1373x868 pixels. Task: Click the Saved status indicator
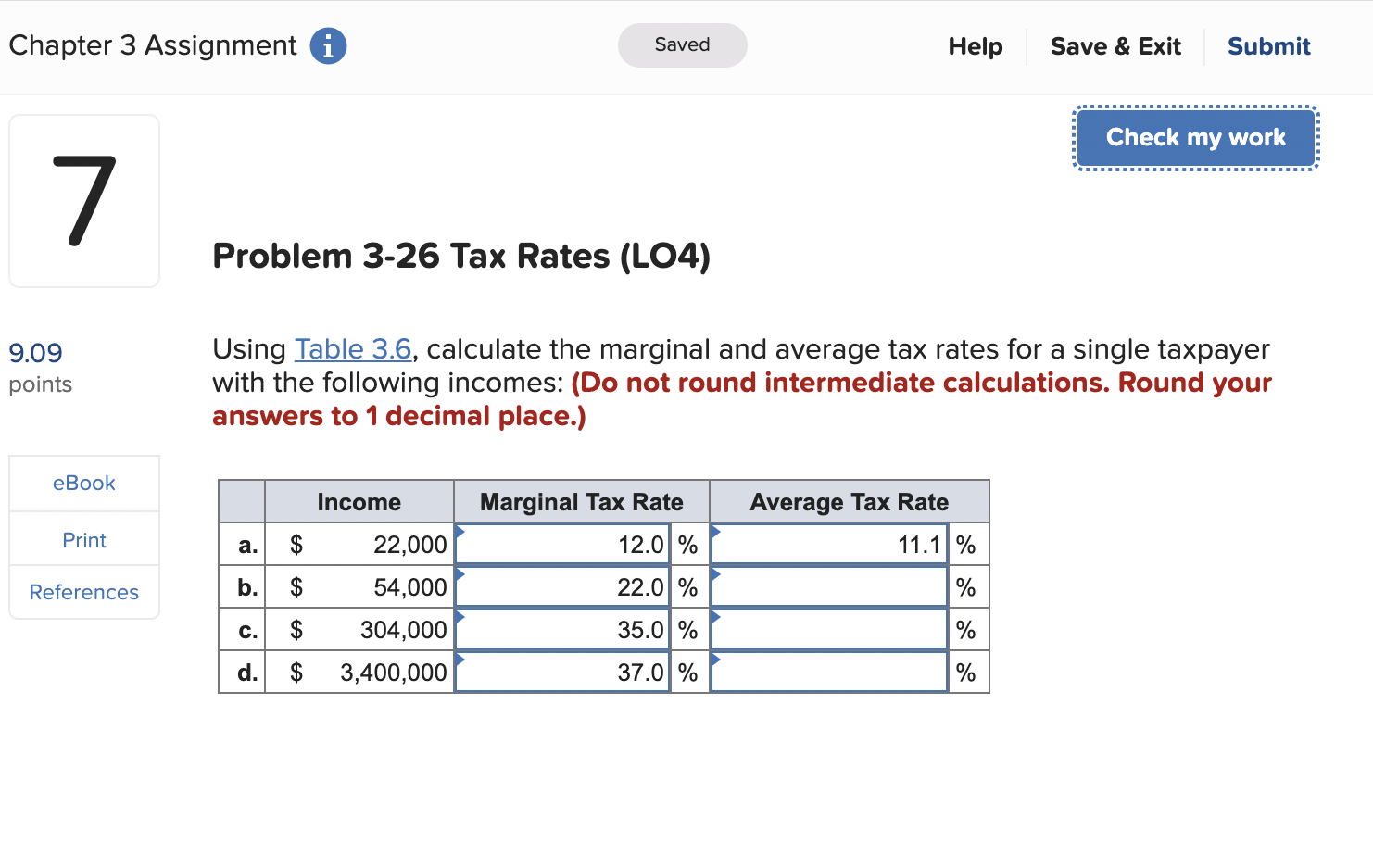tap(682, 44)
